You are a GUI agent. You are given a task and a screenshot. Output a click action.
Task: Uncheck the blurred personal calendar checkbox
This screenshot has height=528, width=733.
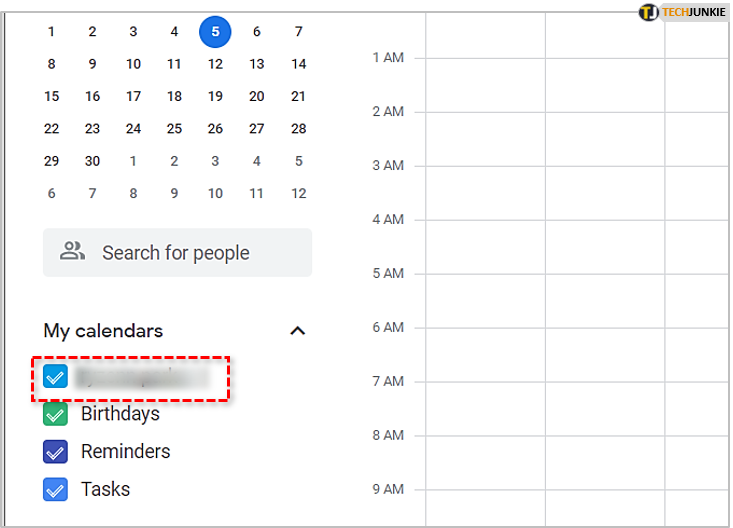click(x=55, y=376)
